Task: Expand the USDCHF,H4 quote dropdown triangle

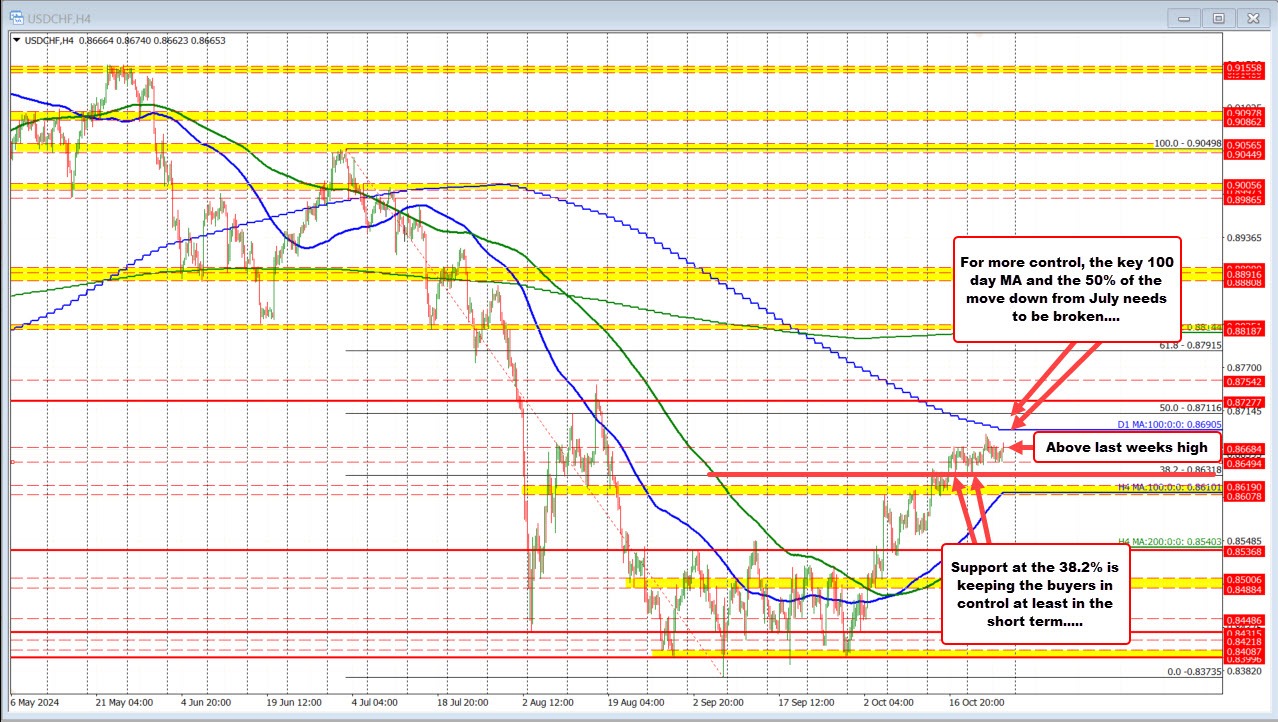Action: point(19,41)
